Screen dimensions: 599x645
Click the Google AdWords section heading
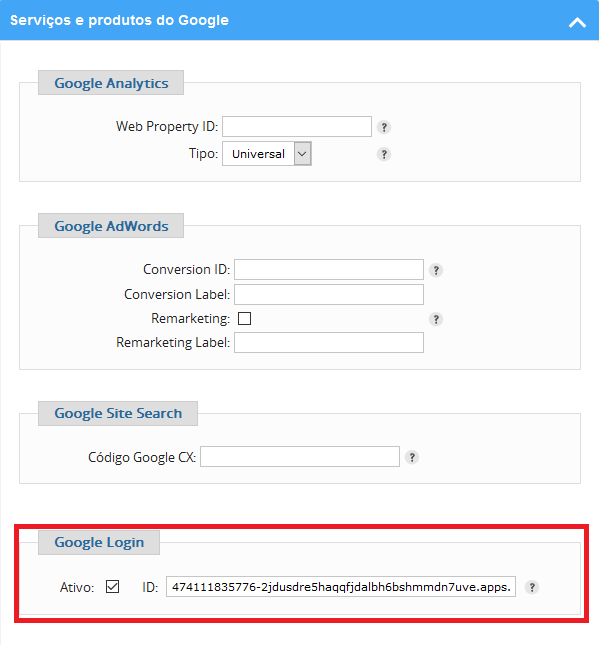pos(111,226)
